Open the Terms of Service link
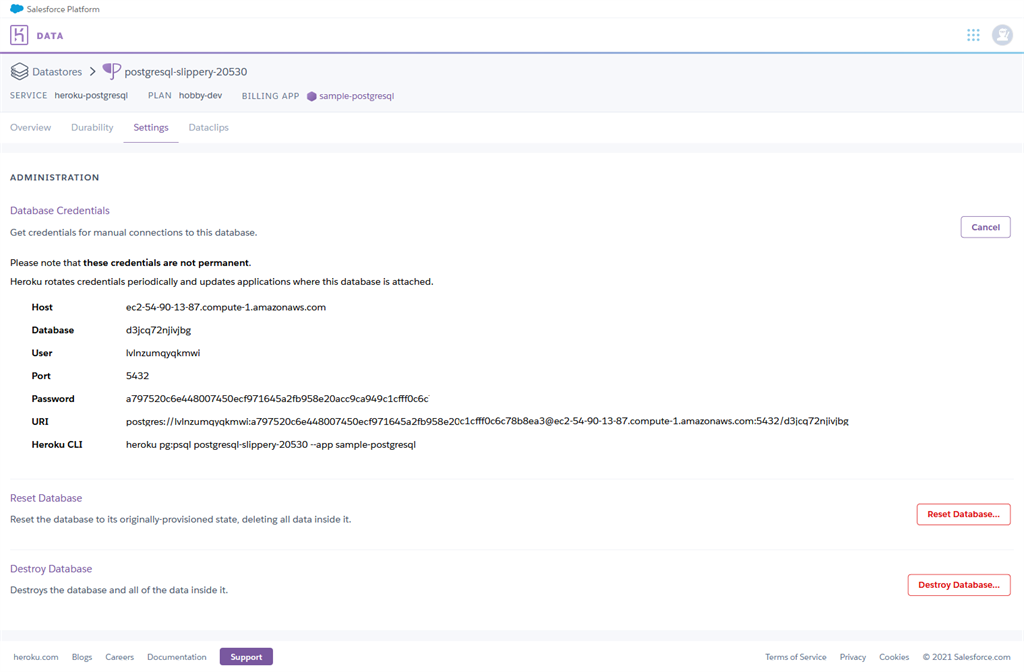Screen dimensions: 1024x672 coord(795,657)
